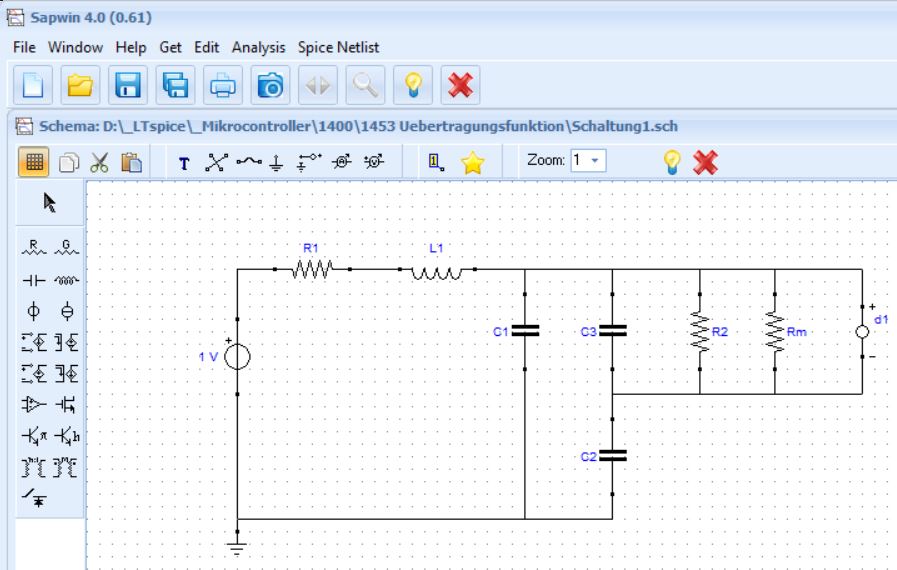Open the Get menu
Viewport: 897px width, 570px height.
click(170, 48)
